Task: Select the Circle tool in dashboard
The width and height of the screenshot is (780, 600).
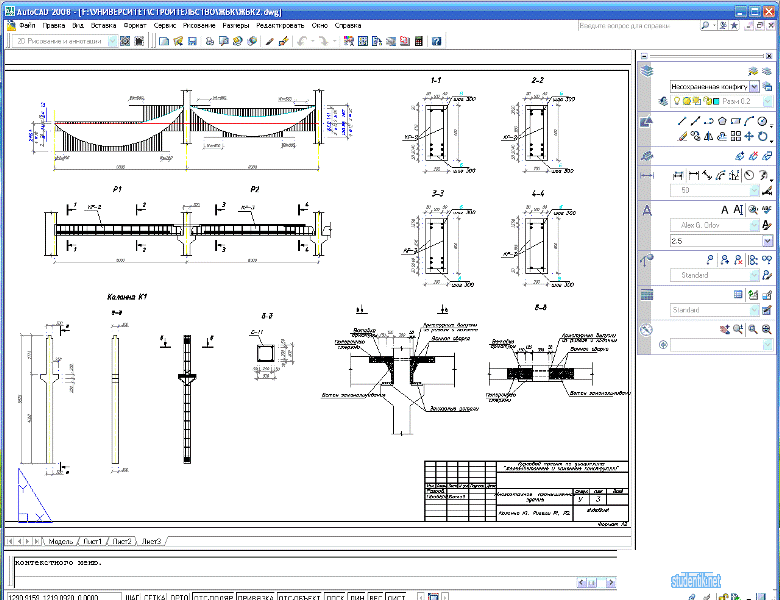Action: 763,121
